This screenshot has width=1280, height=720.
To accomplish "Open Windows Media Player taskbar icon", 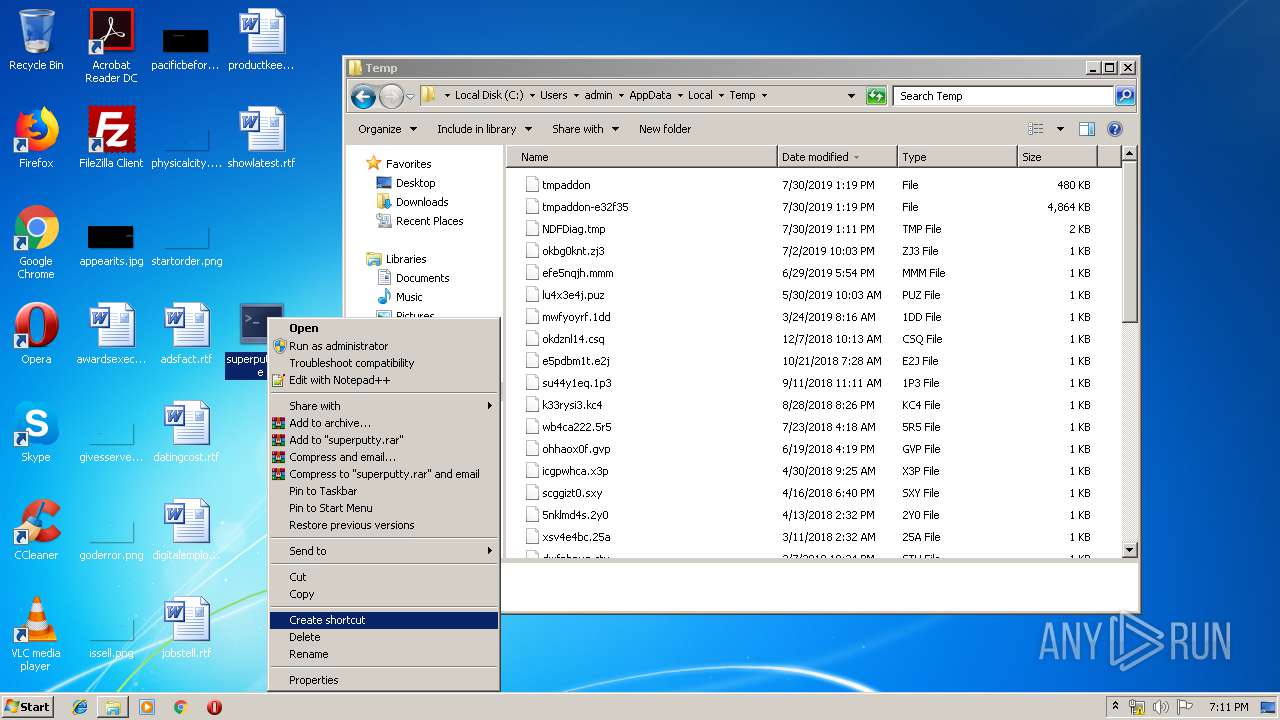I will pos(147,707).
